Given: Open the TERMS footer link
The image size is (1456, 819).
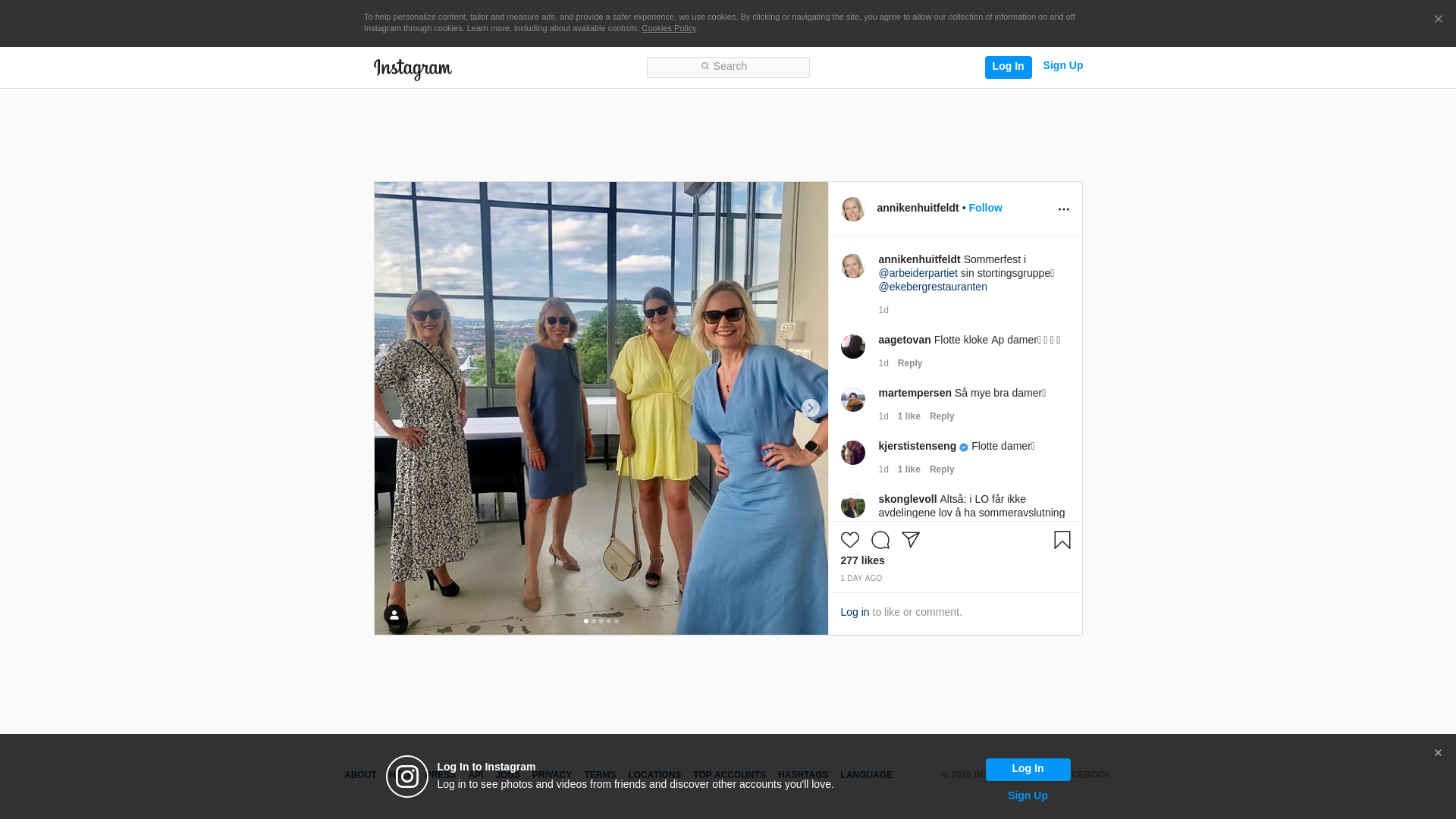Looking at the screenshot, I should pyautogui.click(x=600, y=775).
